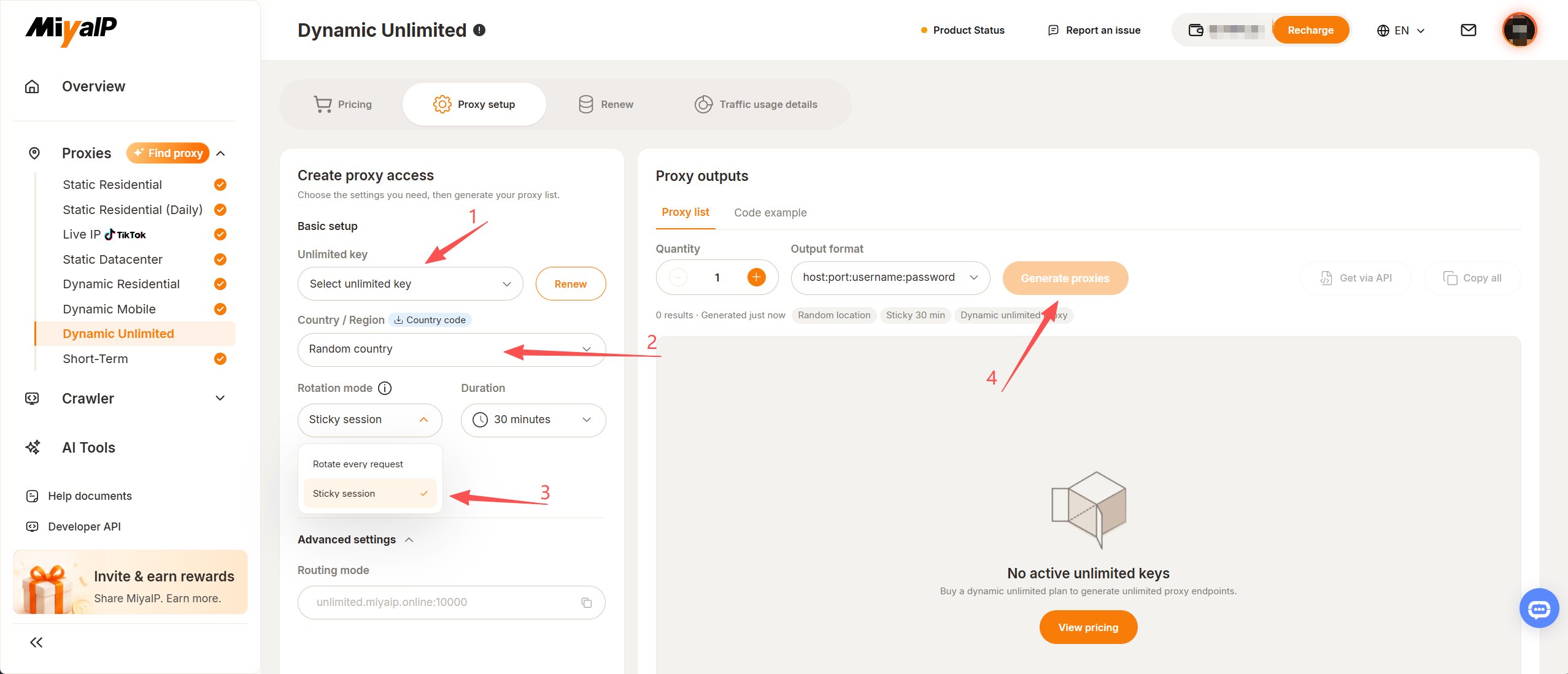Click the Proxies location pin icon
1568x674 pixels.
(34, 153)
